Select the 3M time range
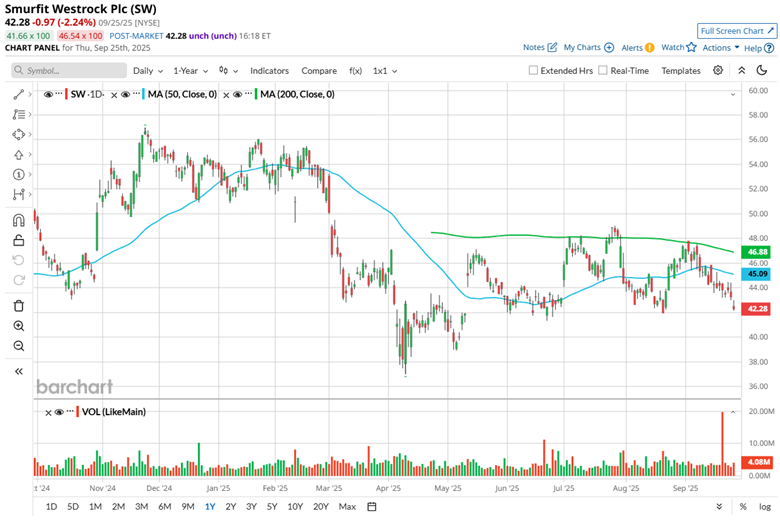 pos(142,507)
